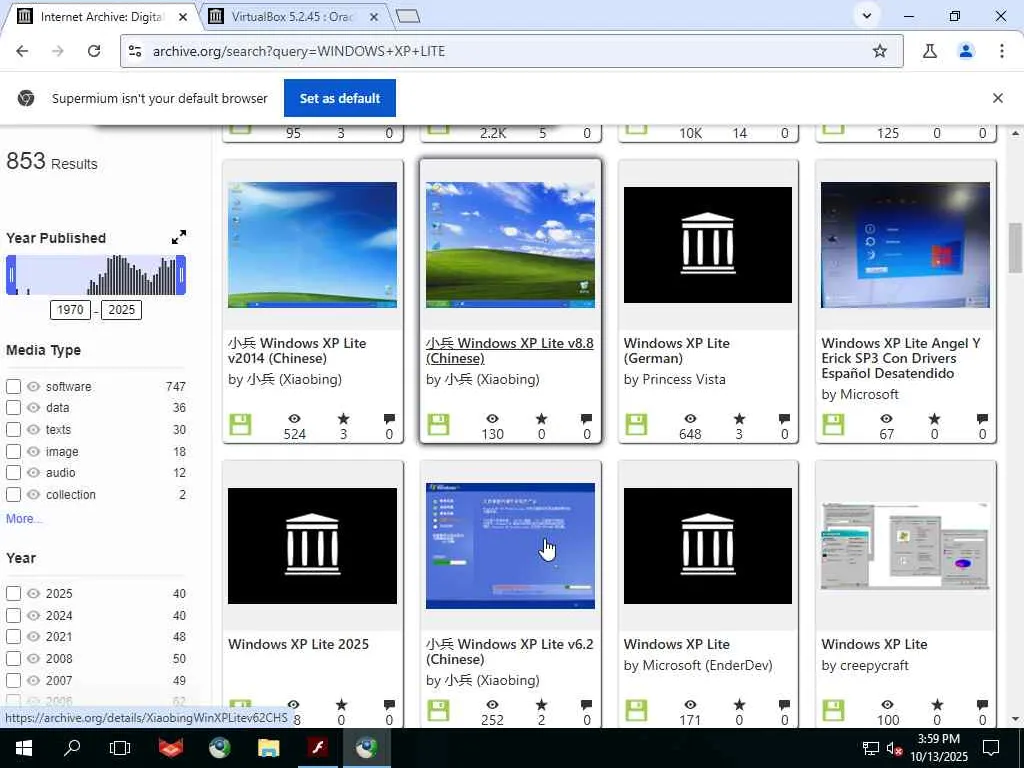Click software floppy icon on v2014 card
Viewport: 1024px width, 768px height.
240,424
